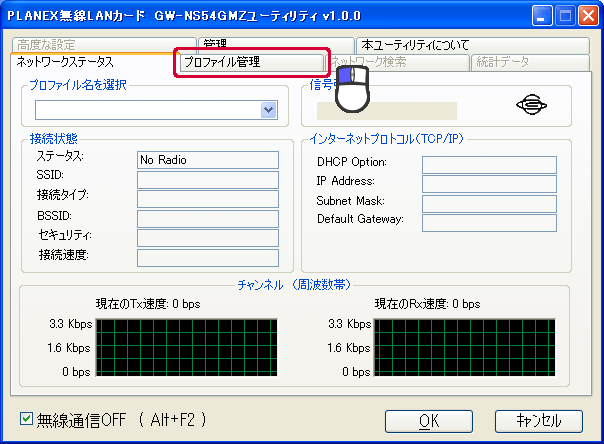Screen dimensions: 604x444
Task: Click the 現在のRx速度: 0 bps text
Action: pyautogui.click(x=428, y=304)
